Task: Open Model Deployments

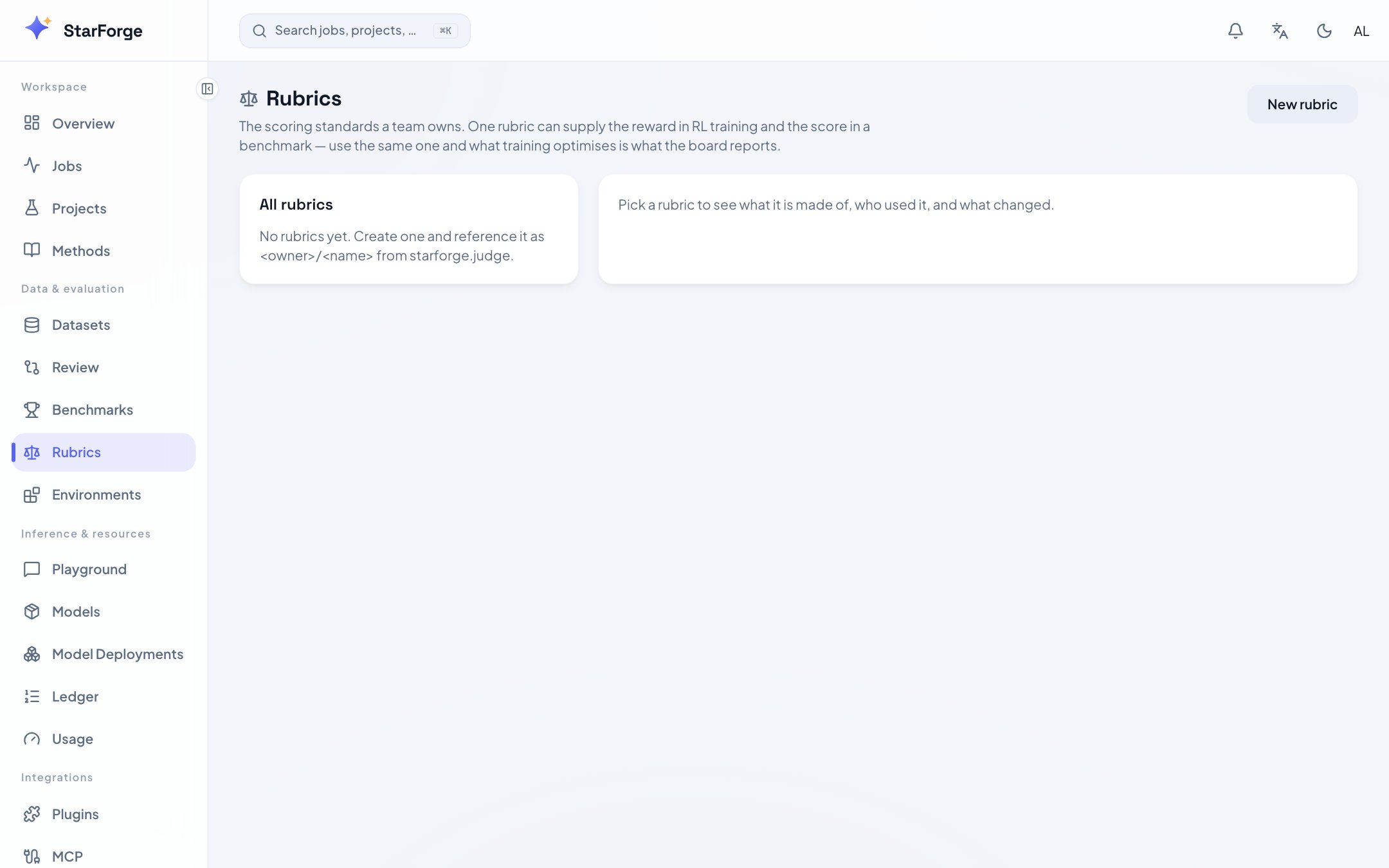Action: (104, 654)
